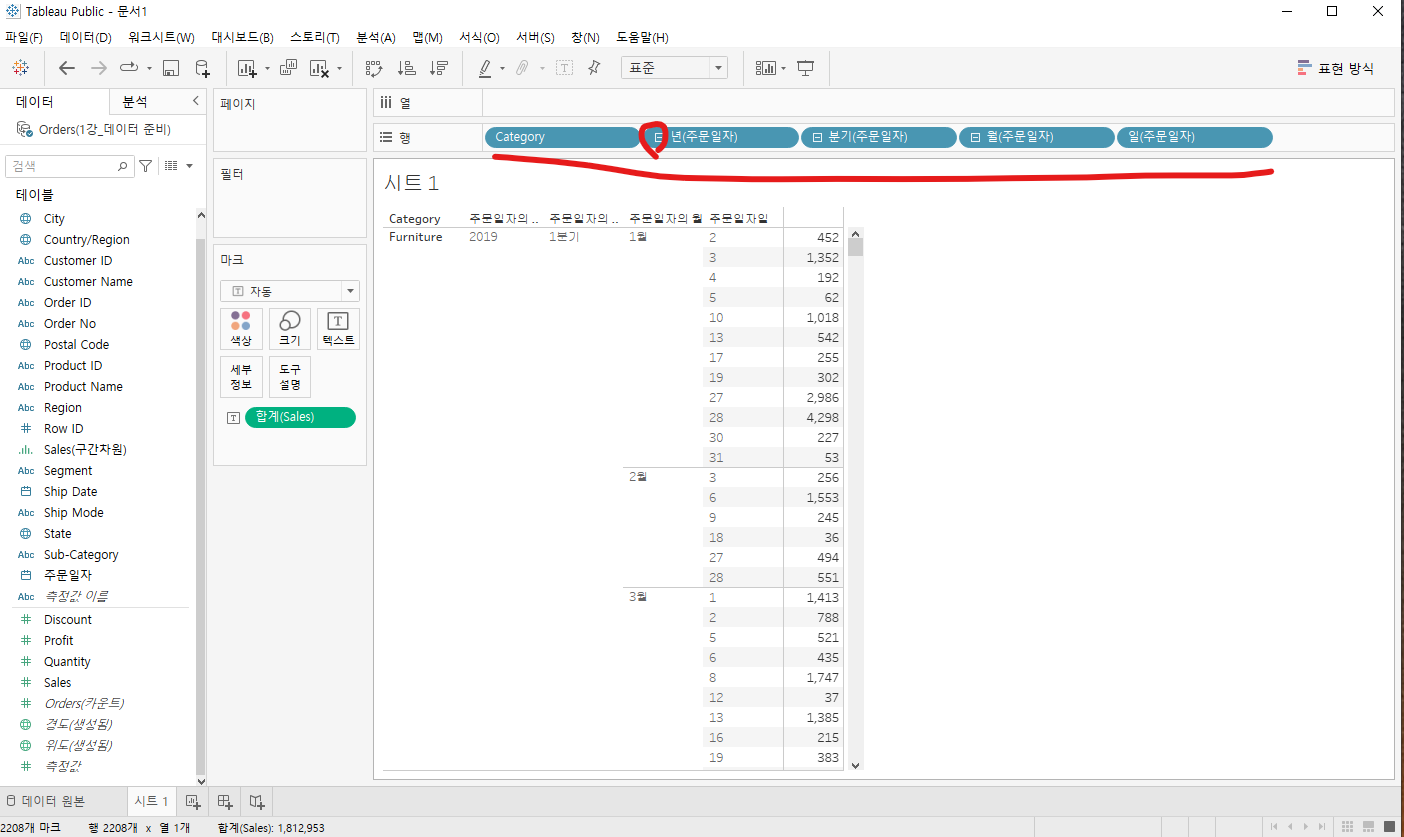The height and width of the screenshot is (837, 1404).
Task: Sort ascending using the toolbar icon
Action: pyautogui.click(x=406, y=68)
